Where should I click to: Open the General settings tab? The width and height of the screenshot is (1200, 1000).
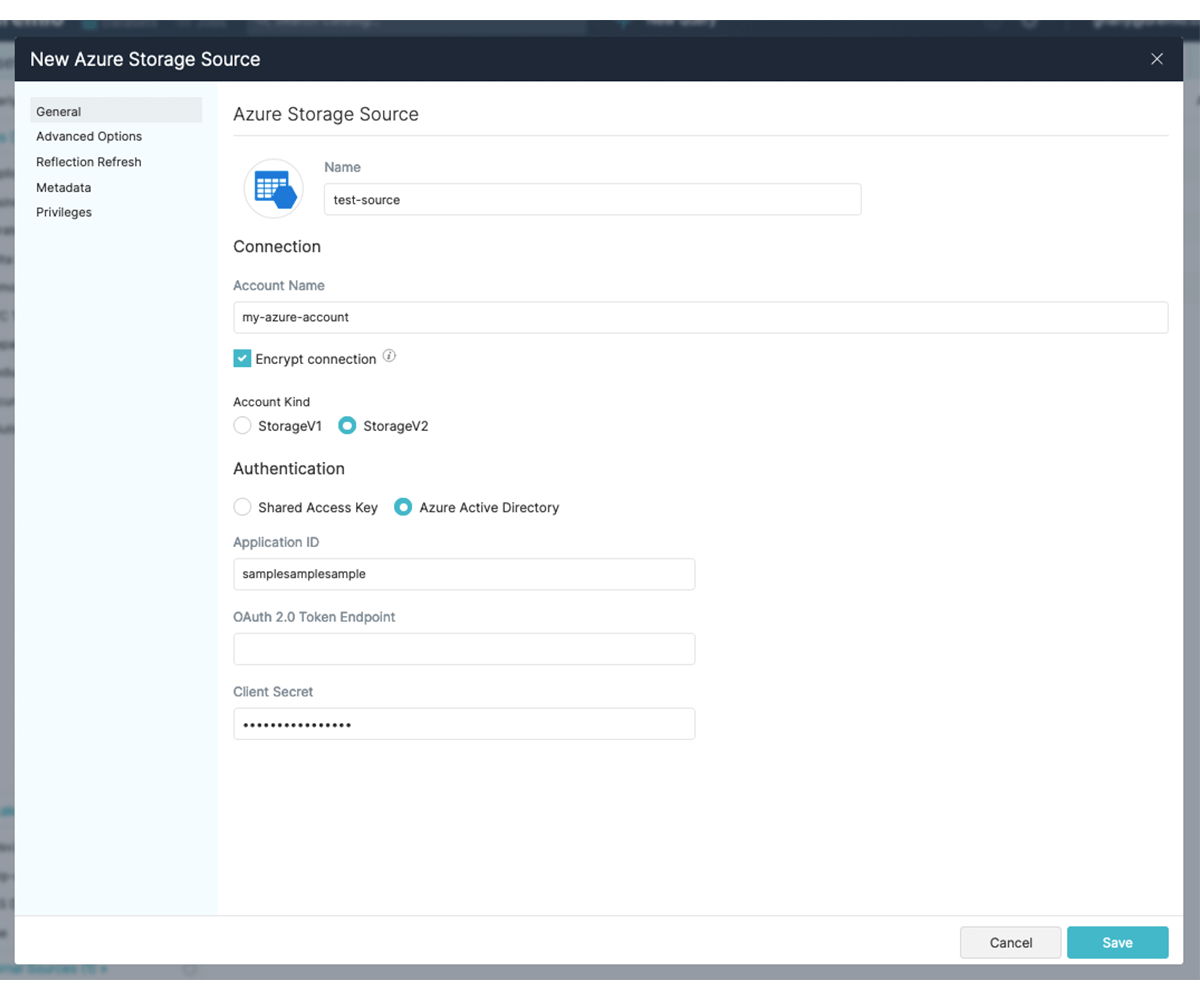pyautogui.click(x=116, y=111)
